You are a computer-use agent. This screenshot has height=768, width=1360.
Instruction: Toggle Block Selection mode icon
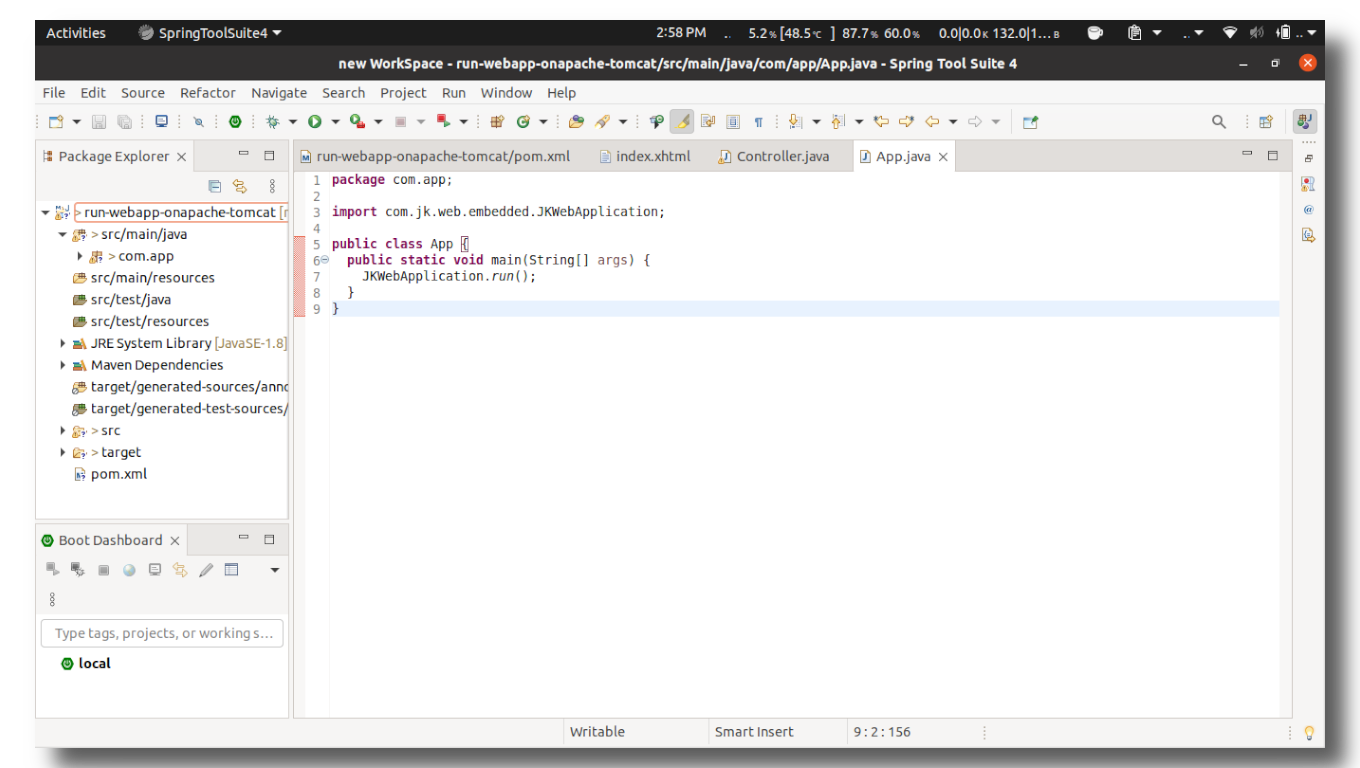733,122
